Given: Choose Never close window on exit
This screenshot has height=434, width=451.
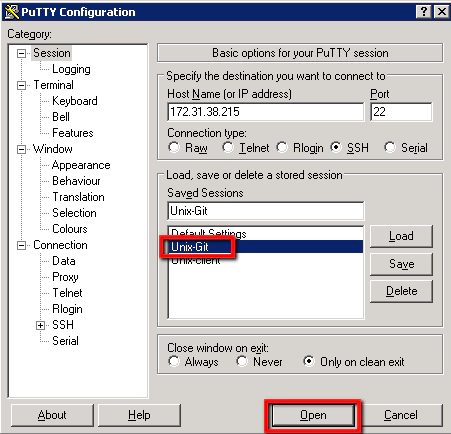Looking at the screenshot, I should [x=242, y=361].
